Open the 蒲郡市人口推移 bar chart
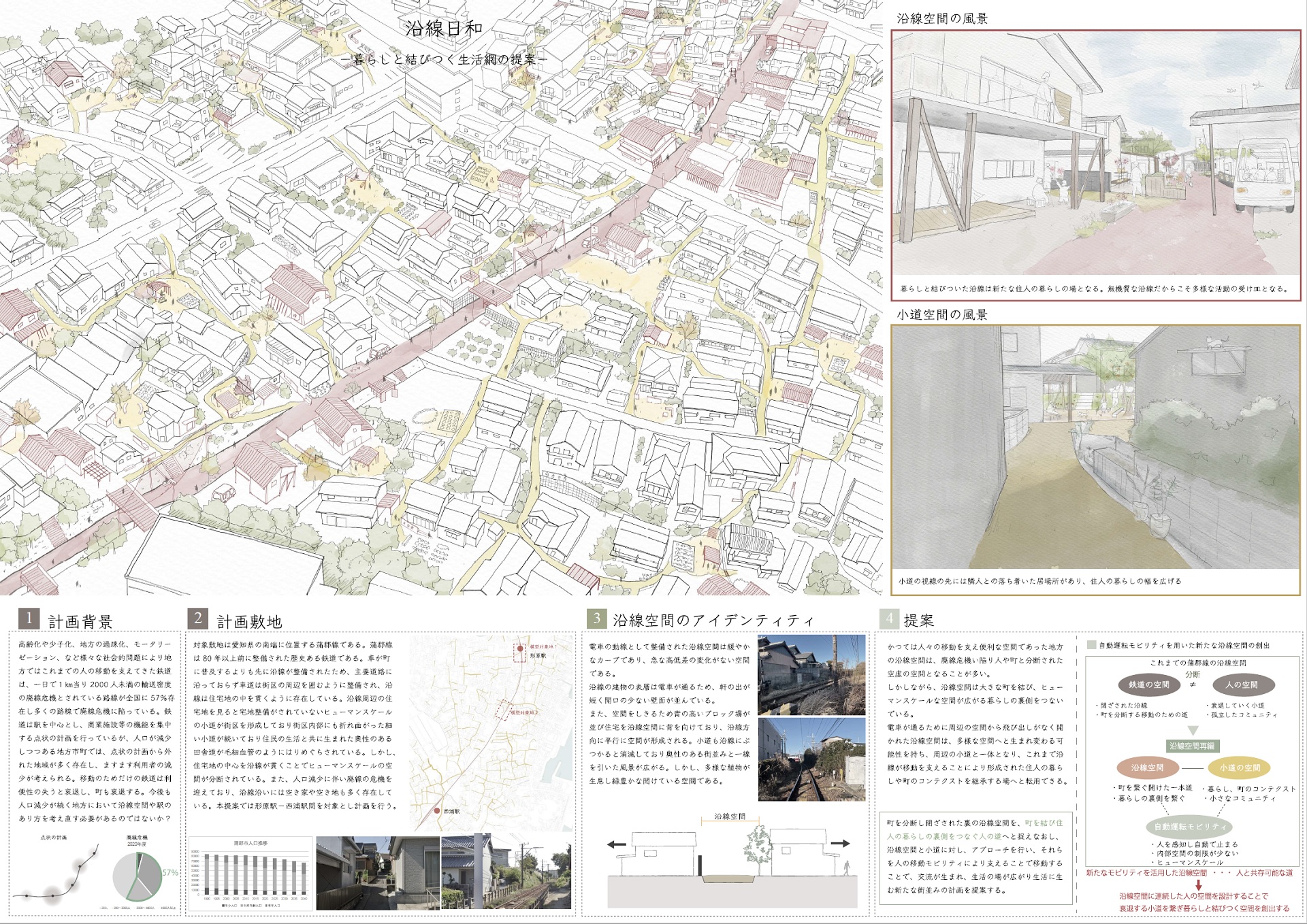The width and height of the screenshot is (1307, 924). (250, 874)
